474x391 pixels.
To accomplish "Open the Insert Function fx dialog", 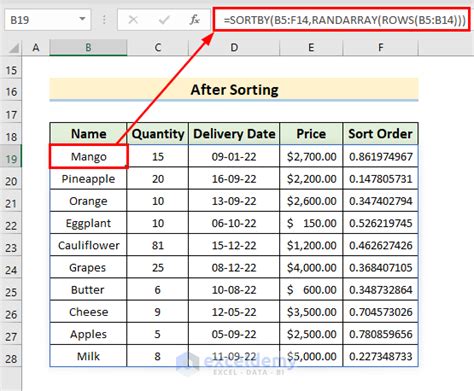I will [x=194, y=20].
